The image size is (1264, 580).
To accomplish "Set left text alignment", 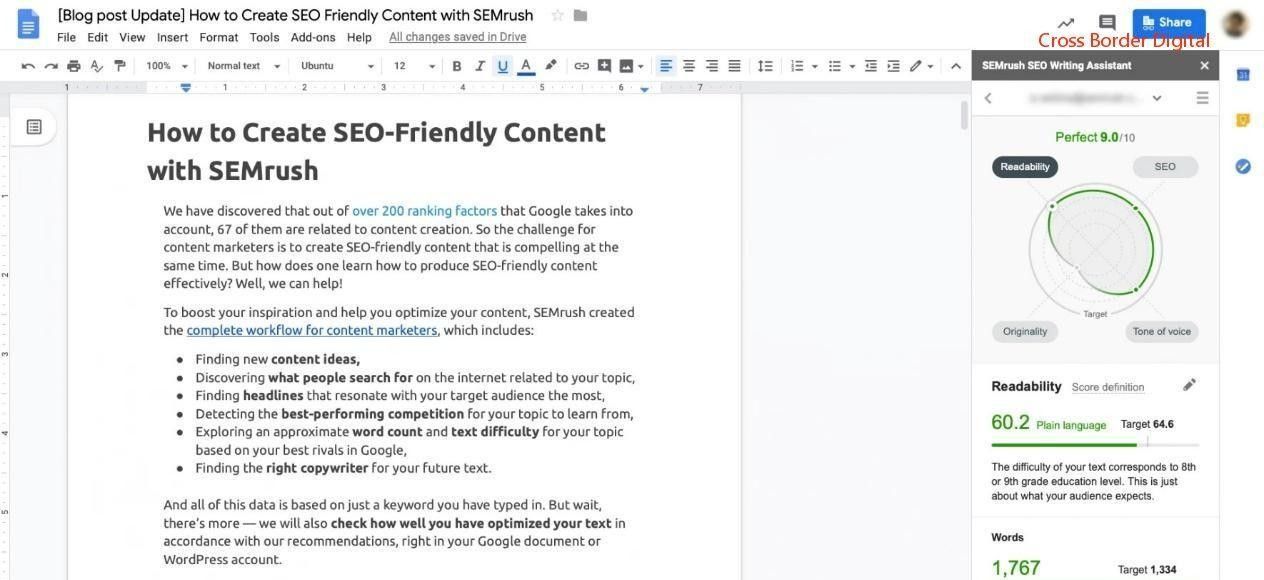I will 665,66.
